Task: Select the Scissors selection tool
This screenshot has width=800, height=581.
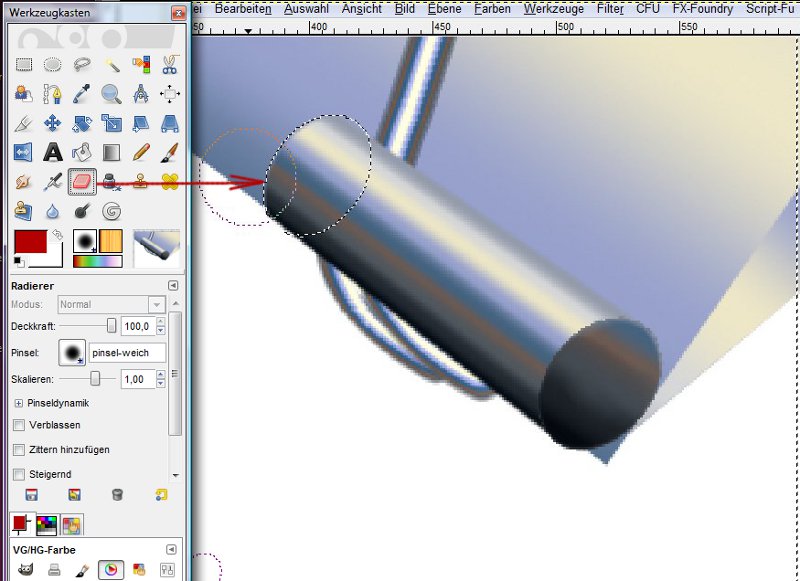Action: tap(169, 65)
